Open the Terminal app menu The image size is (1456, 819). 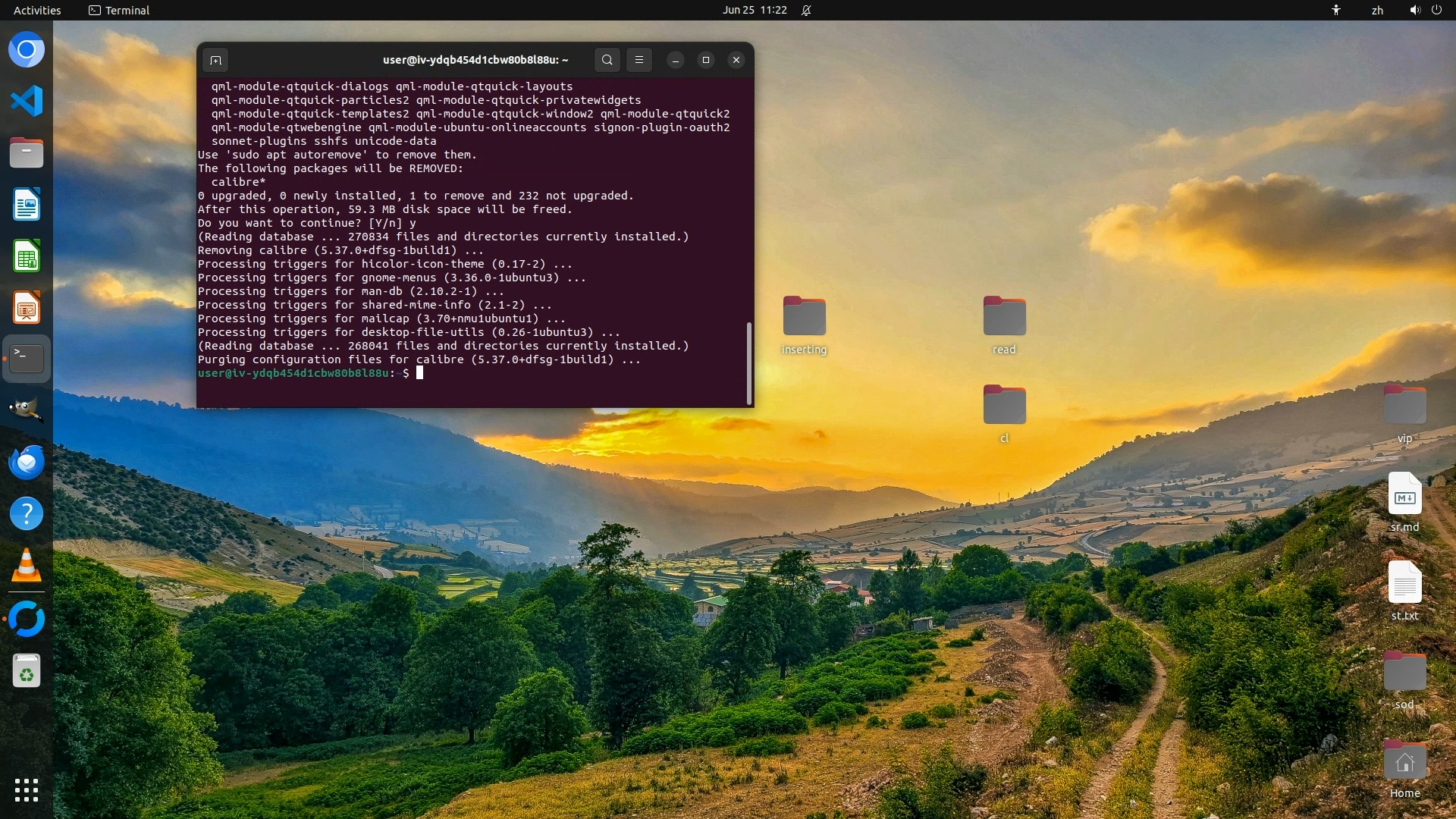tap(119, 10)
